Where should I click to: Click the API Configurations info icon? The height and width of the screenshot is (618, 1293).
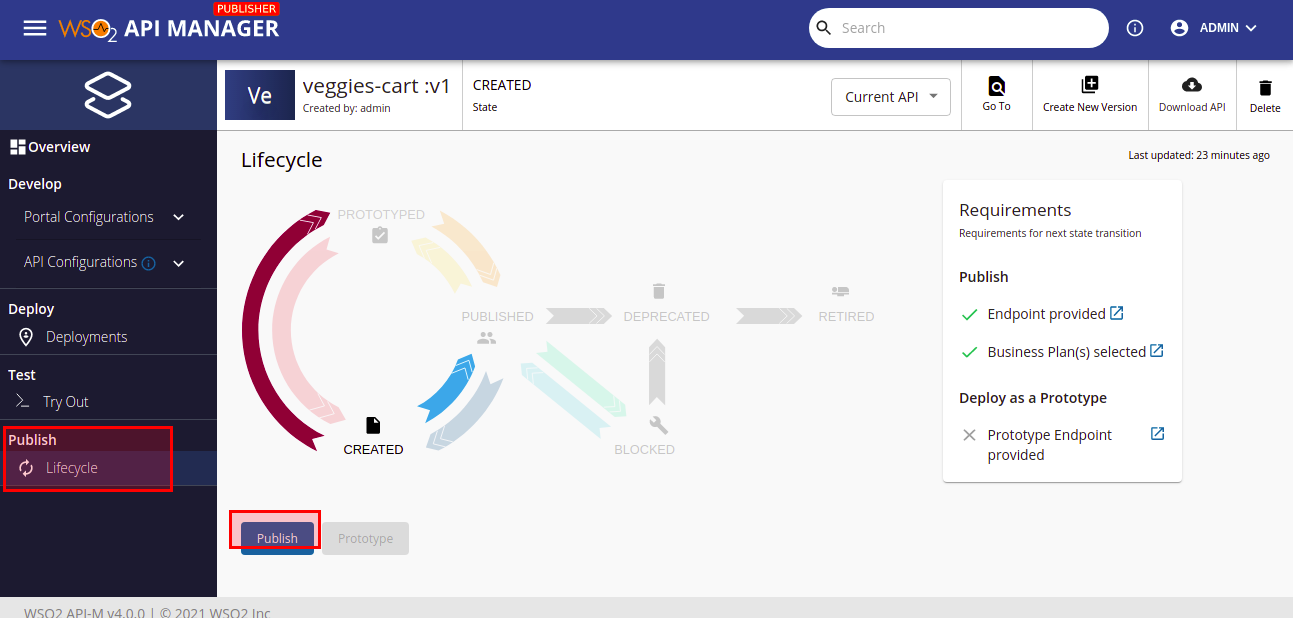(x=148, y=264)
